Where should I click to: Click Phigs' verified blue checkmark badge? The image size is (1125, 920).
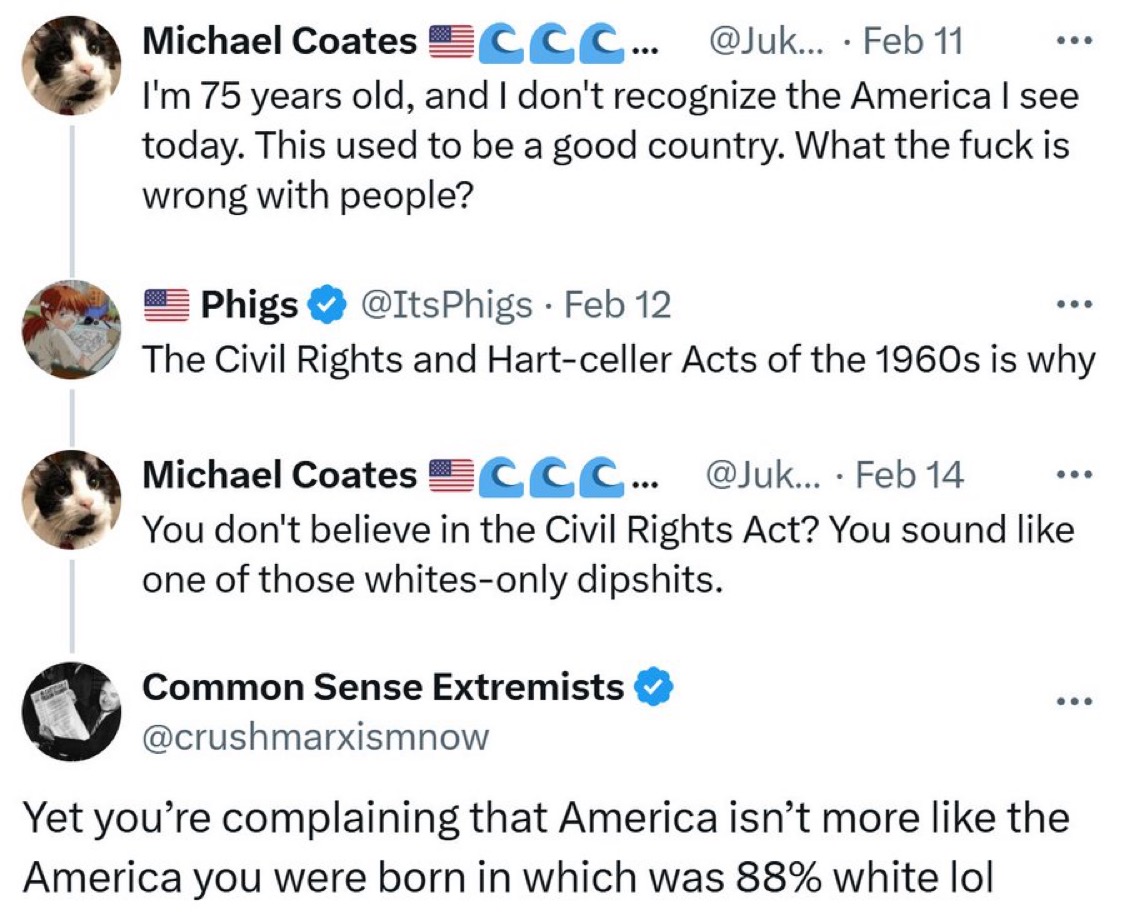[327, 305]
